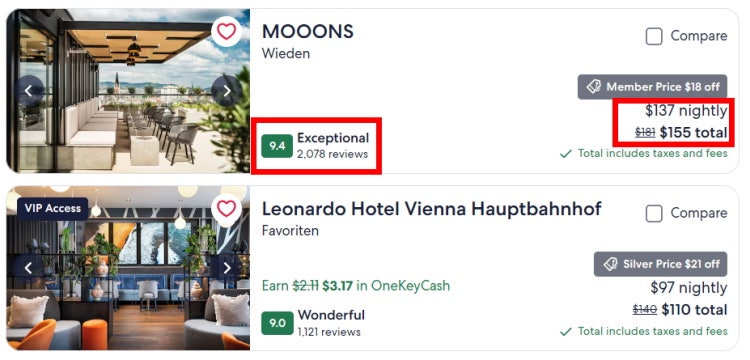The height and width of the screenshot is (360, 750).
Task: Open Leonardo Hotel Vienna Hauptbahnhof title
Action: coord(431,209)
